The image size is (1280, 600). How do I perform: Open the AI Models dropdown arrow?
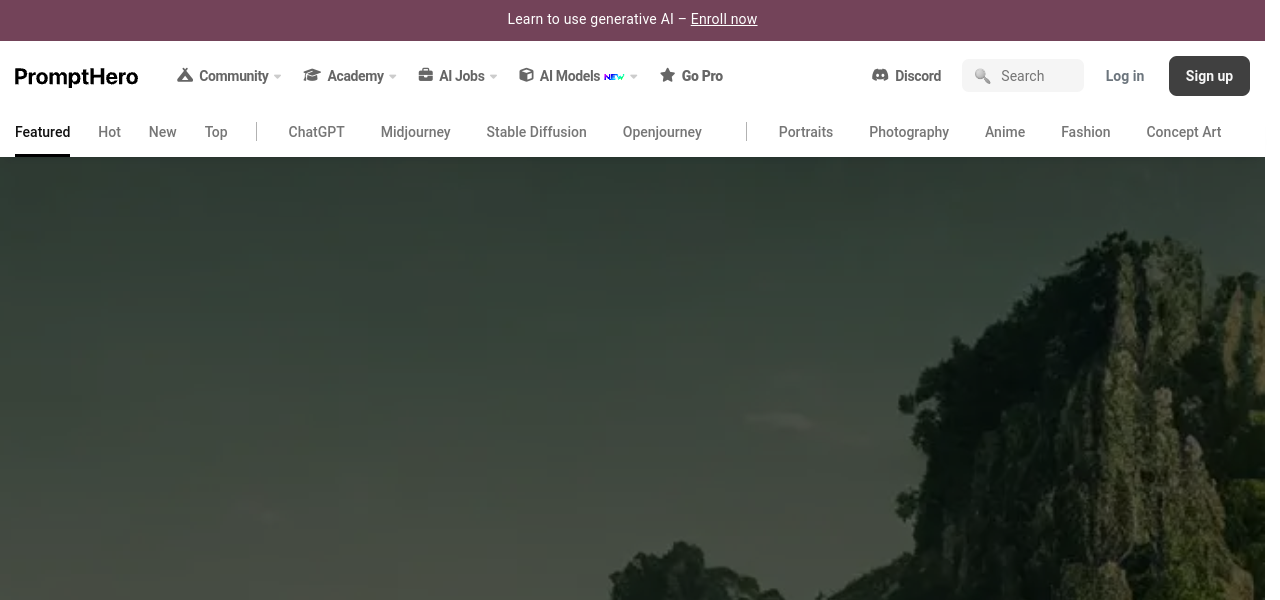tap(634, 77)
